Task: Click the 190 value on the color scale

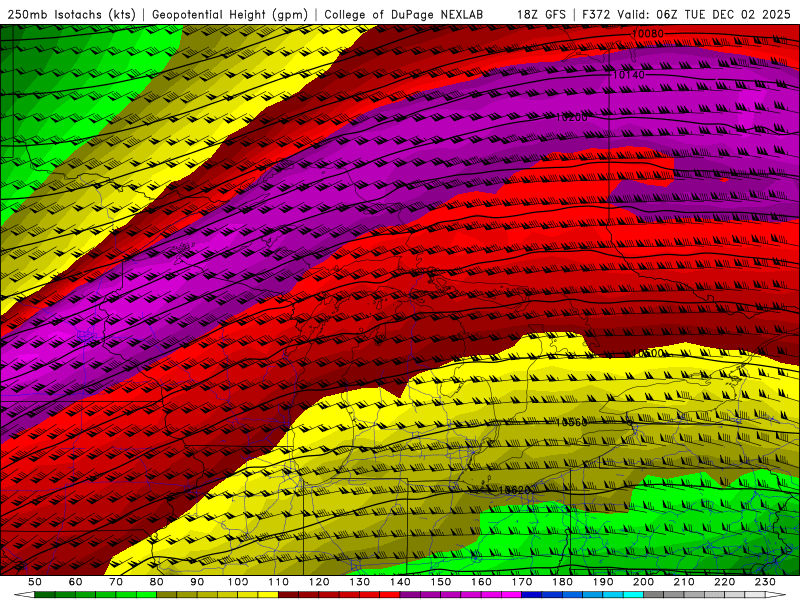Action: [603, 582]
